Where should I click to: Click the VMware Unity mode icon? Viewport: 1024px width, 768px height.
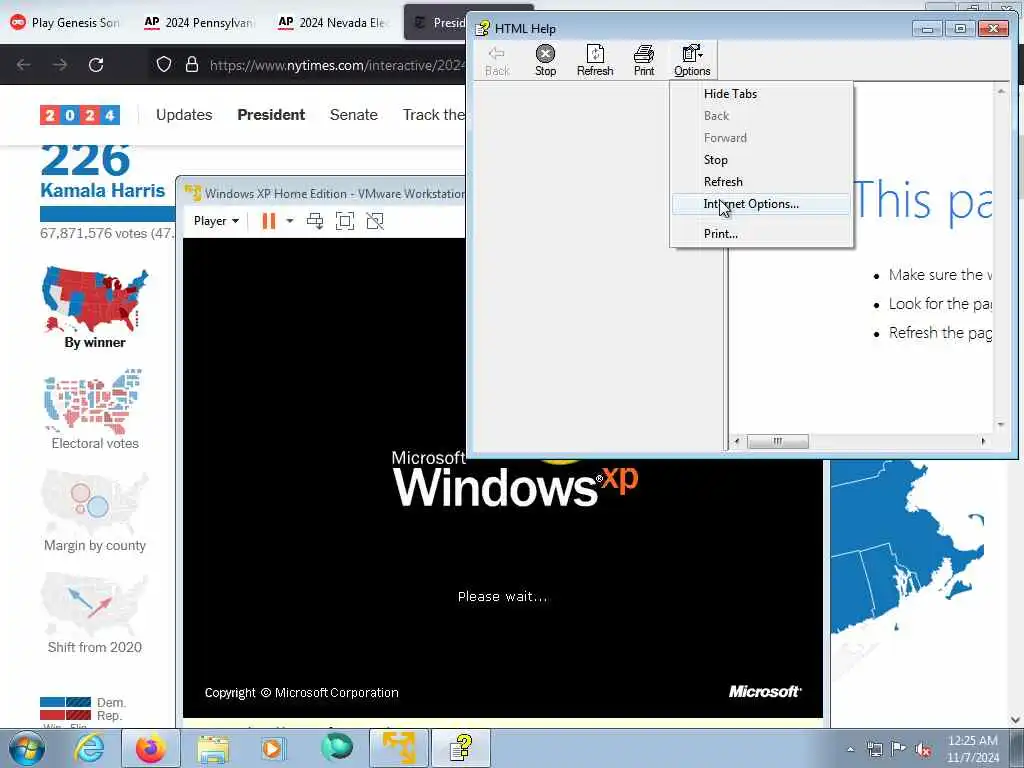(375, 221)
